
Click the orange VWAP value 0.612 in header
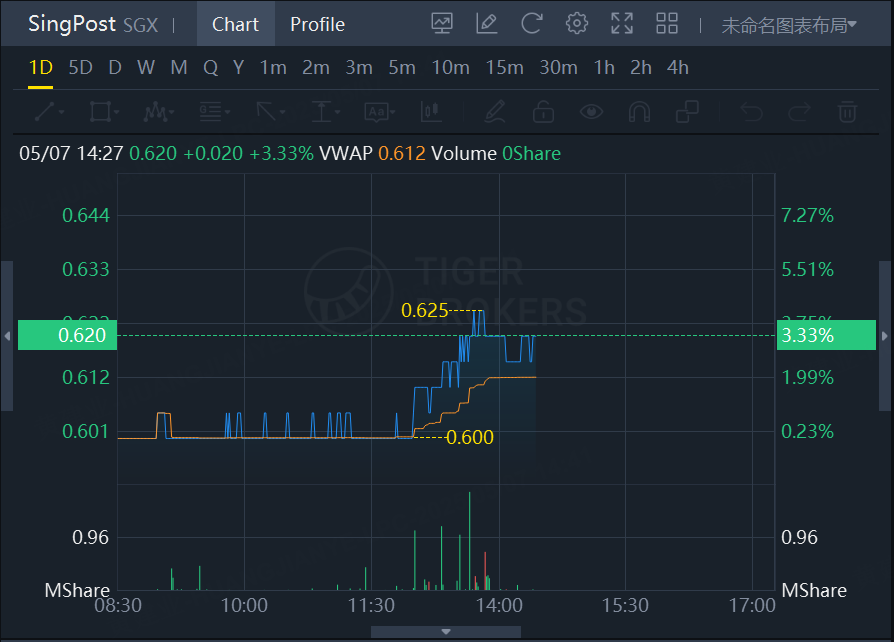click(402, 154)
